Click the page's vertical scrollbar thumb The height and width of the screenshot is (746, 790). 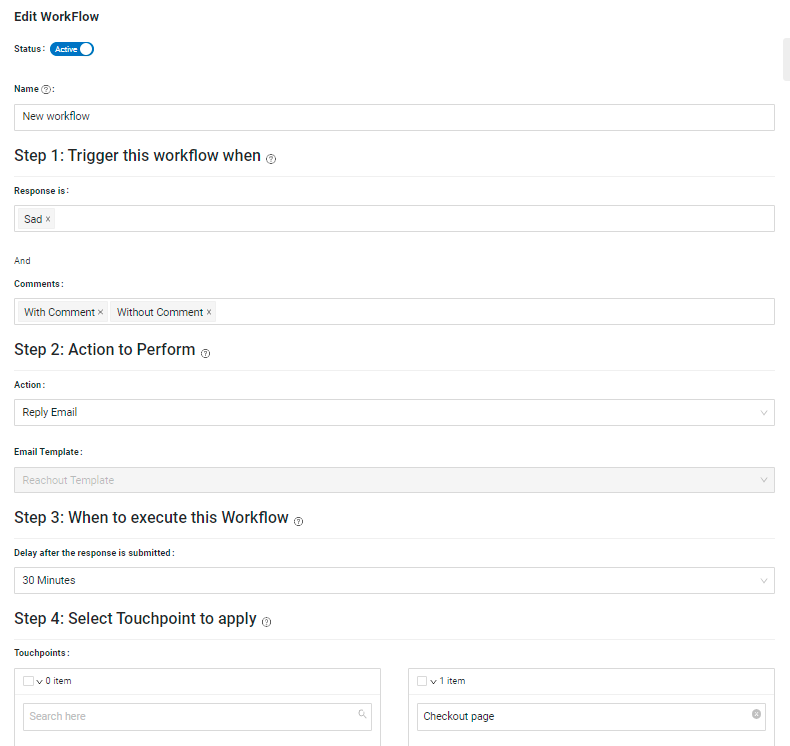click(x=786, y=59)
